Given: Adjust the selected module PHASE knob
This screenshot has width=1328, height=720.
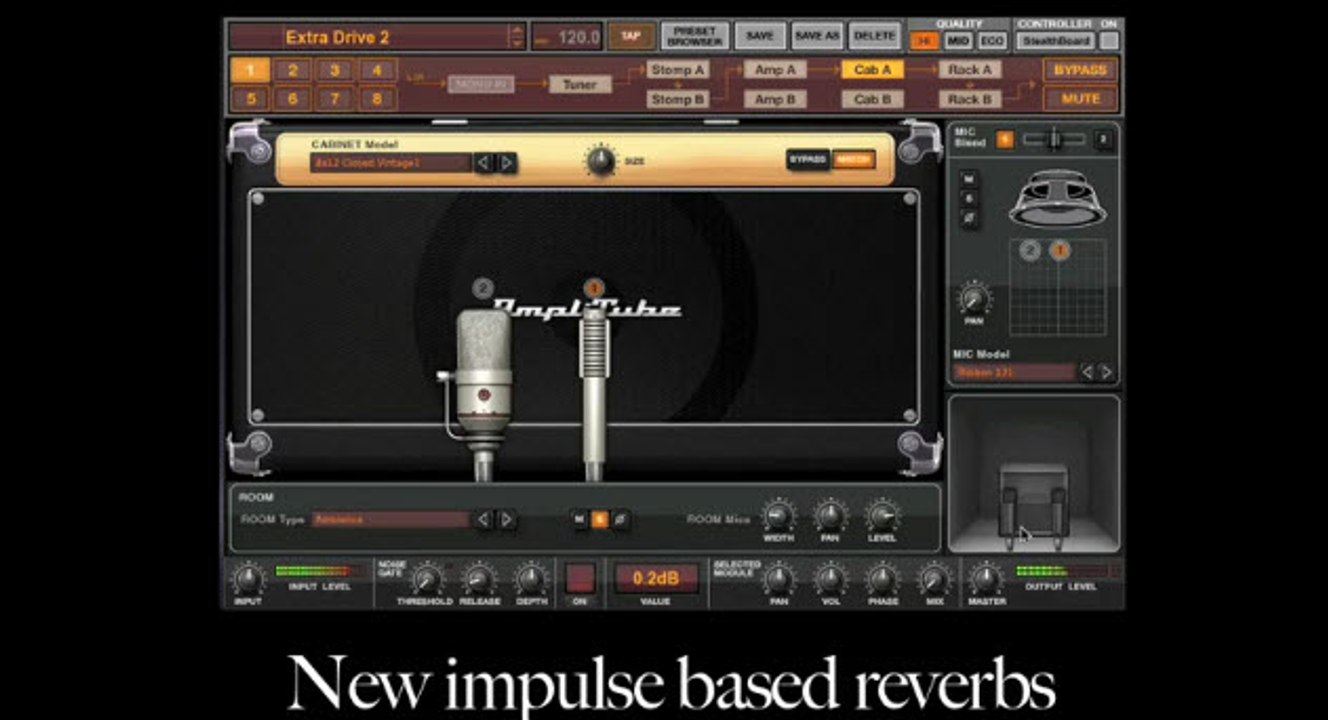Looking at the screenshot, I should (x=882, y=579).
